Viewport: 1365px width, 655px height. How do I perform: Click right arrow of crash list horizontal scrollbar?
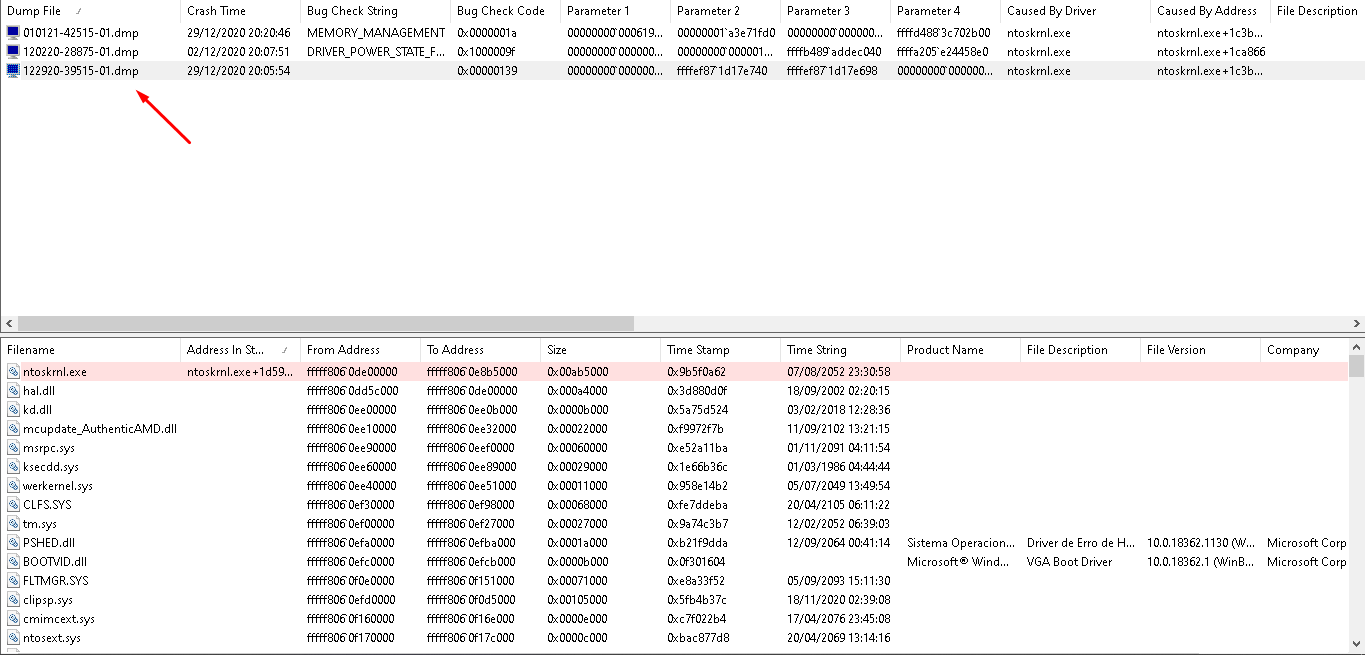point(1356,323)
